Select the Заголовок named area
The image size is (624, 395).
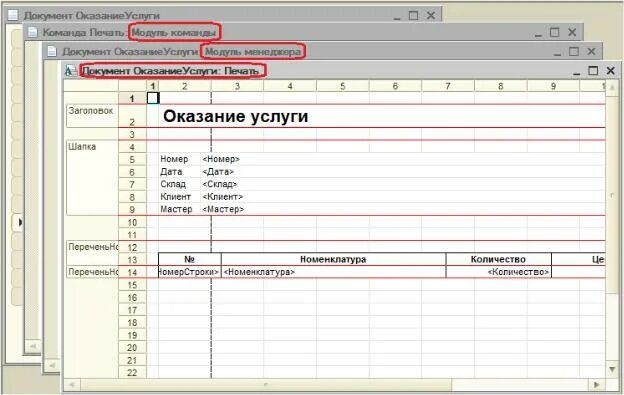pos(92,116)
